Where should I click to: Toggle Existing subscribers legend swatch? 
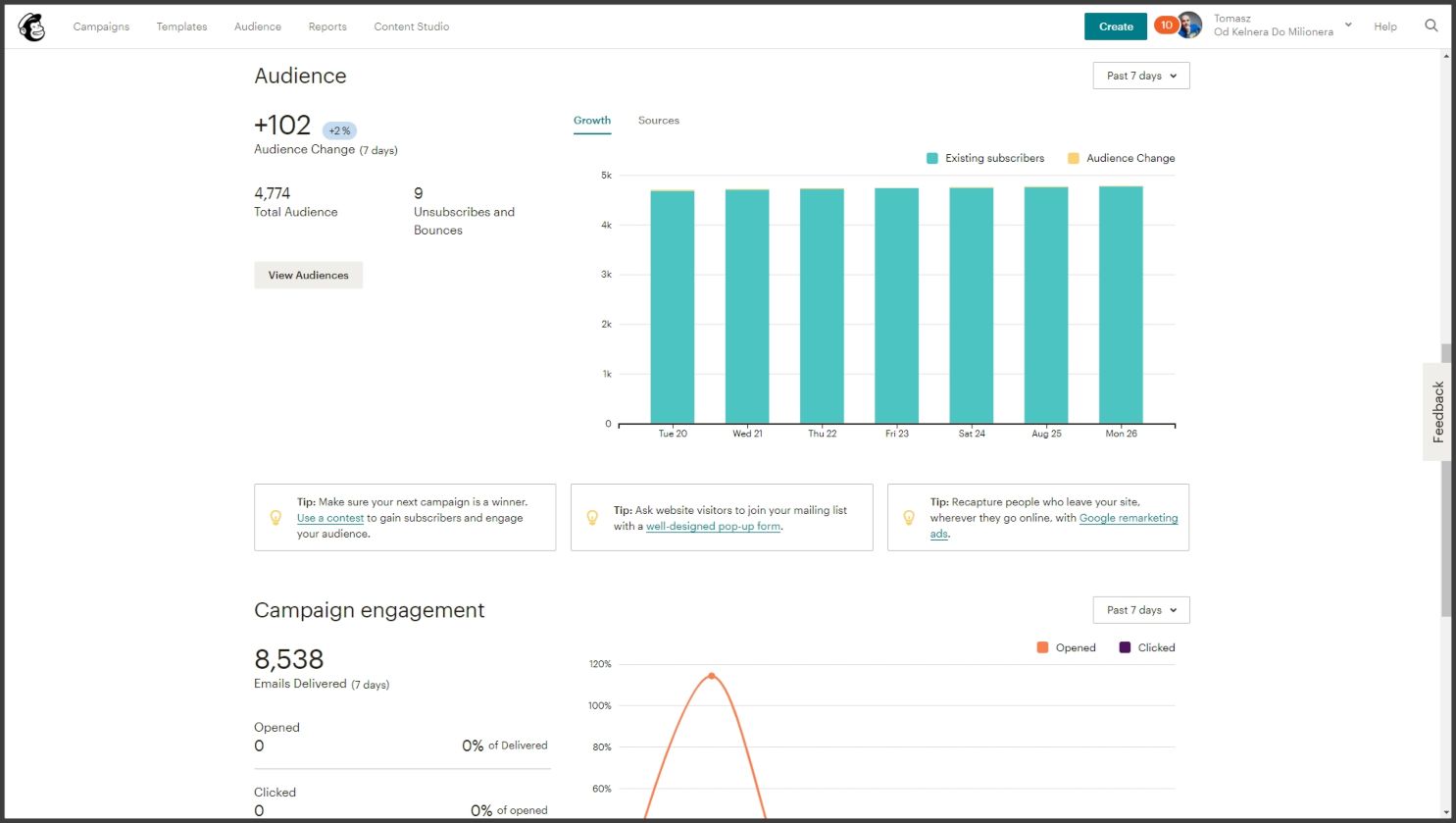(x=932, y=158)
